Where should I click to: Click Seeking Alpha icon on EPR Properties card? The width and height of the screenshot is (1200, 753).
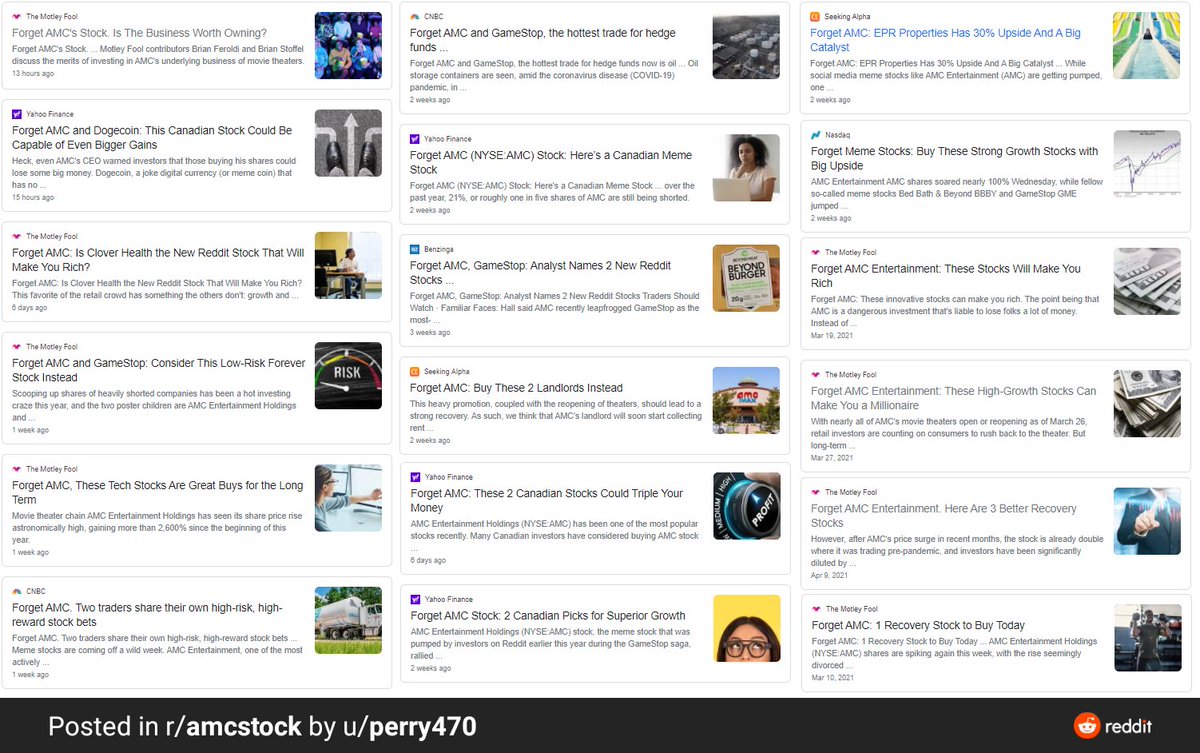pyautogui.click(x=816, y=17)
